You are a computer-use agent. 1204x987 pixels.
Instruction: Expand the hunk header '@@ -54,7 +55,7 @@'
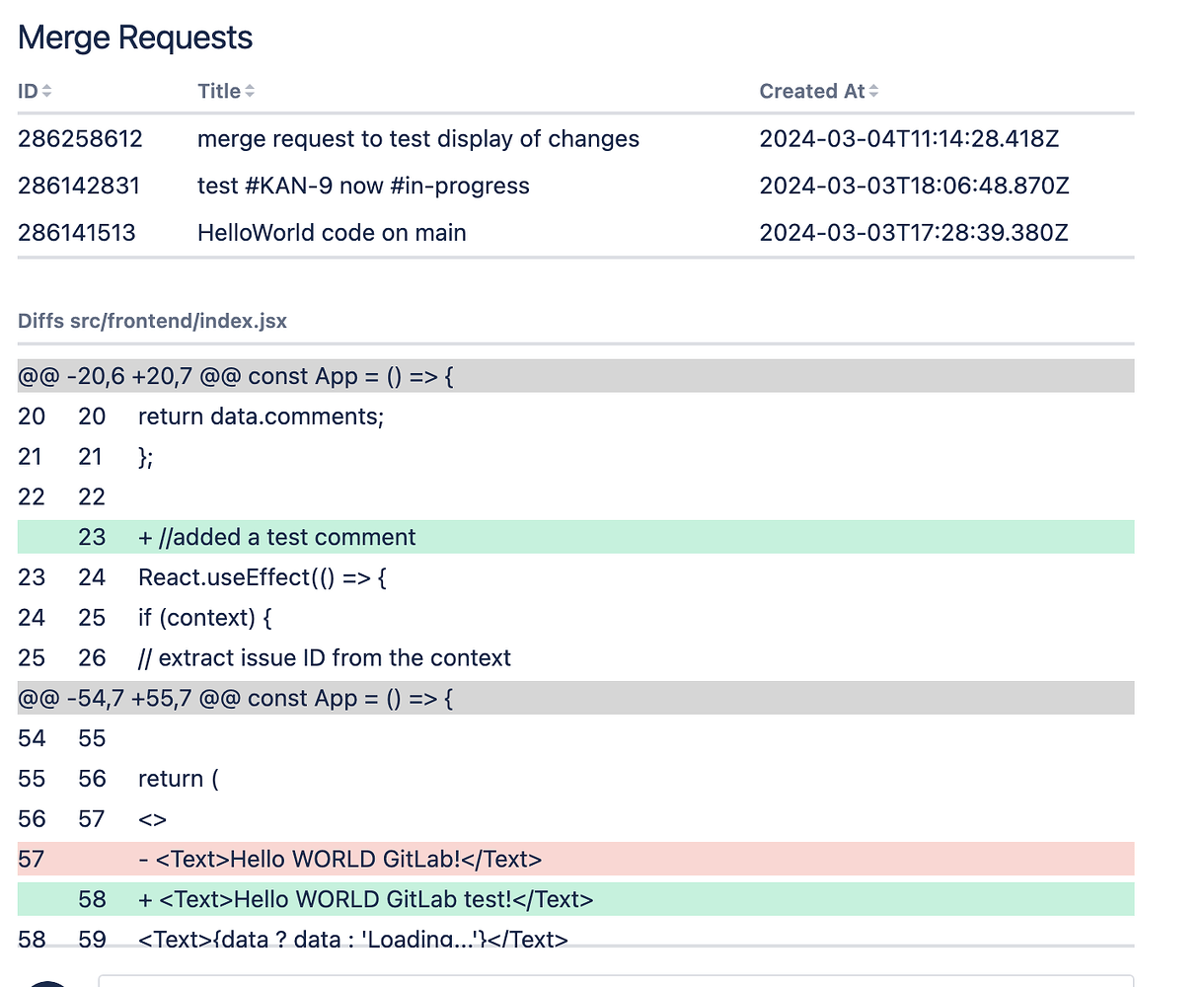235,698
